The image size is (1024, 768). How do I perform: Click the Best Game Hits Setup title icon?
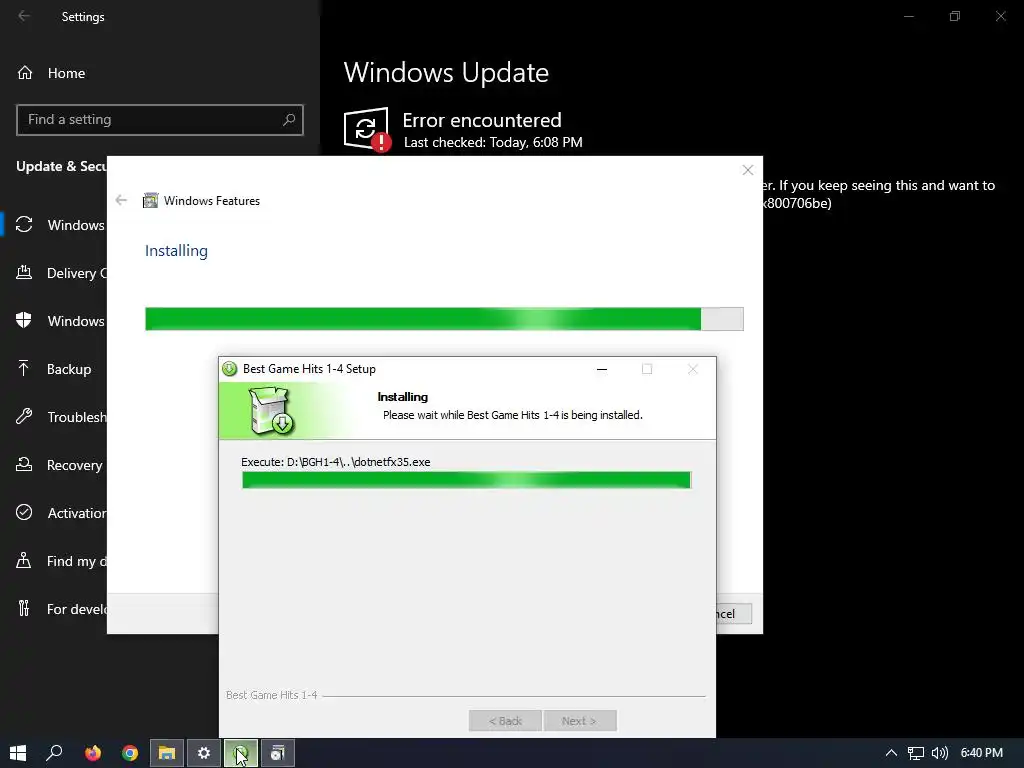tap(230, 369)
